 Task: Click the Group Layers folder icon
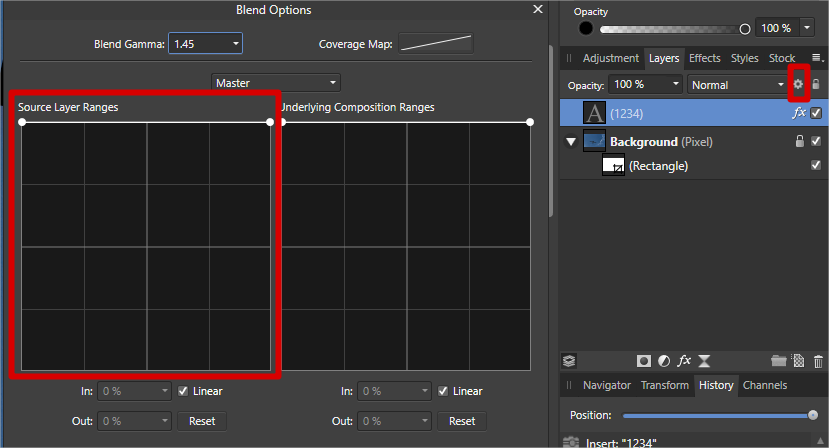click(x=779, y=361)
